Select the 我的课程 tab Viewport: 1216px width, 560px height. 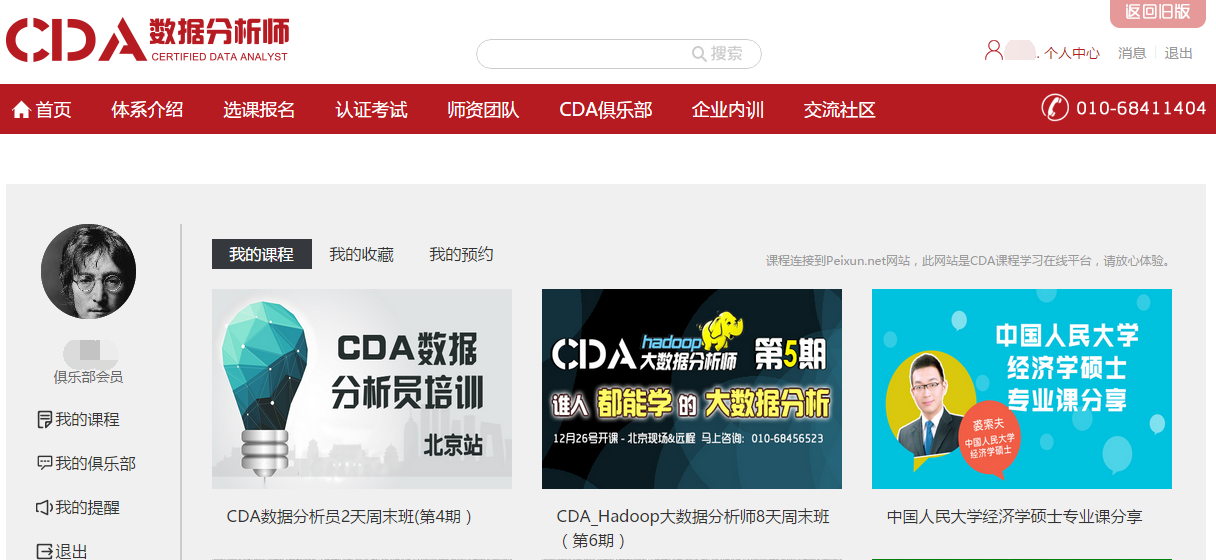pos(262,254)
